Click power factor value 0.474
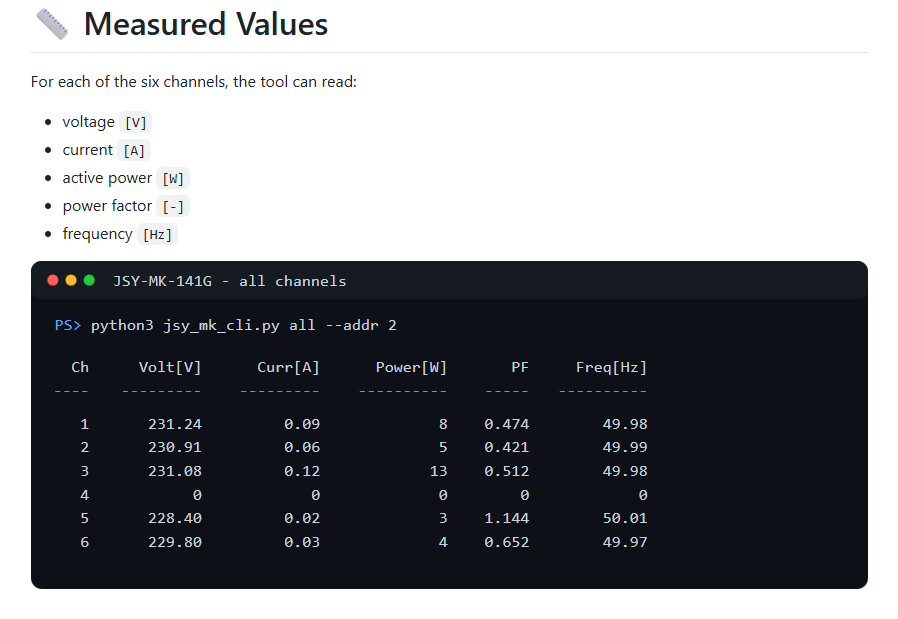 pos(507,424)
